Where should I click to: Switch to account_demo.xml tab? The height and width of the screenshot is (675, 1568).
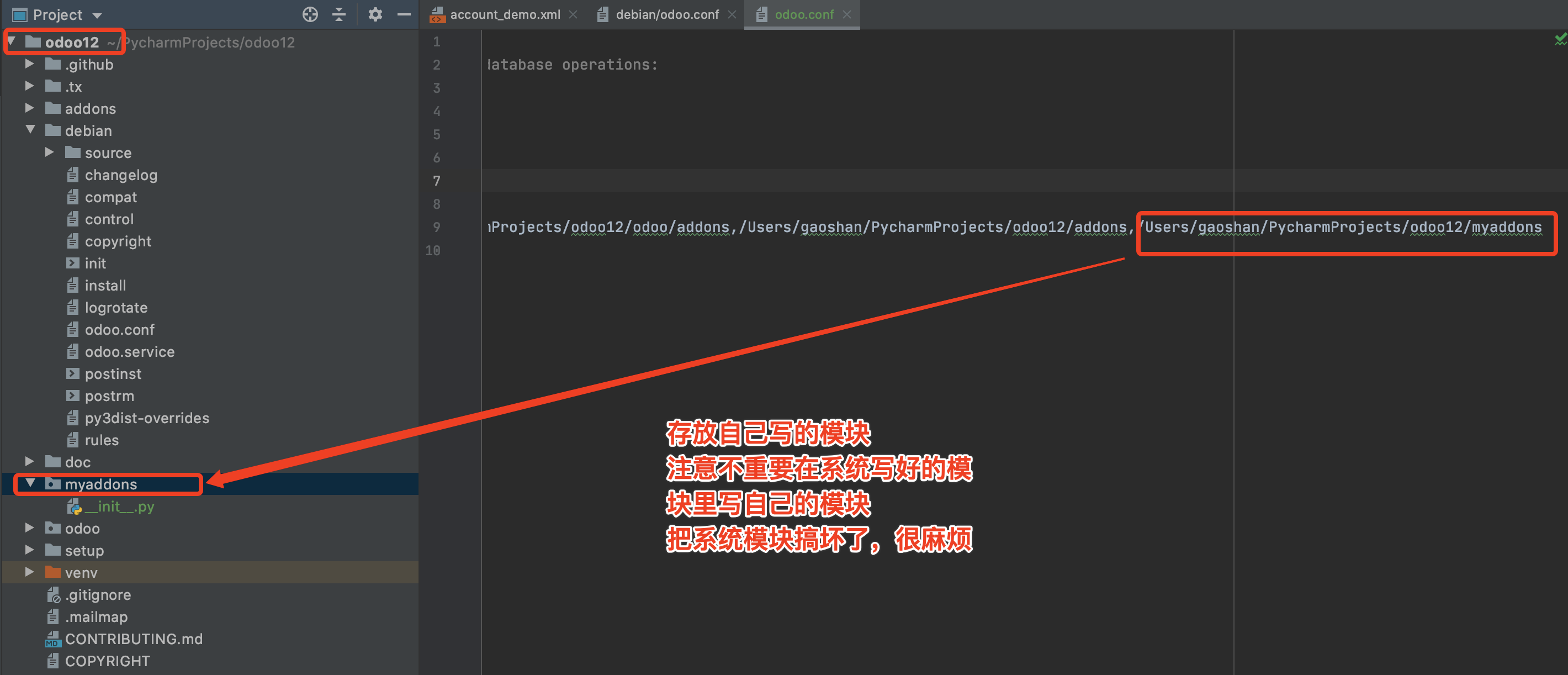505,14
